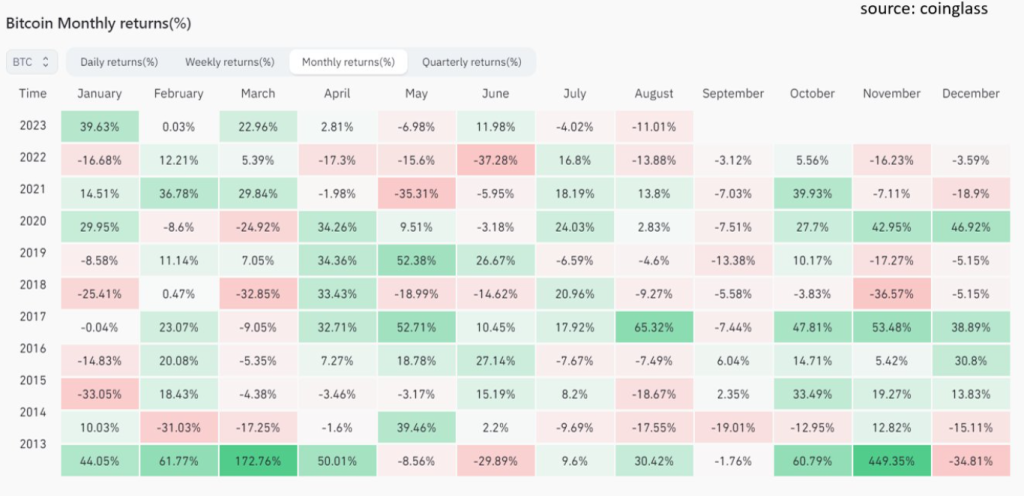The image size is (1024, 496).
Task: Click the 172.76% March 2013 cell
Action: 257,463
